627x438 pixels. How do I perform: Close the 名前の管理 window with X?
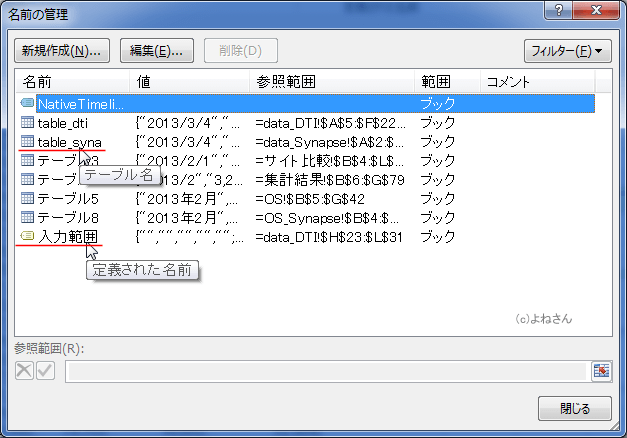click(596, 10)
